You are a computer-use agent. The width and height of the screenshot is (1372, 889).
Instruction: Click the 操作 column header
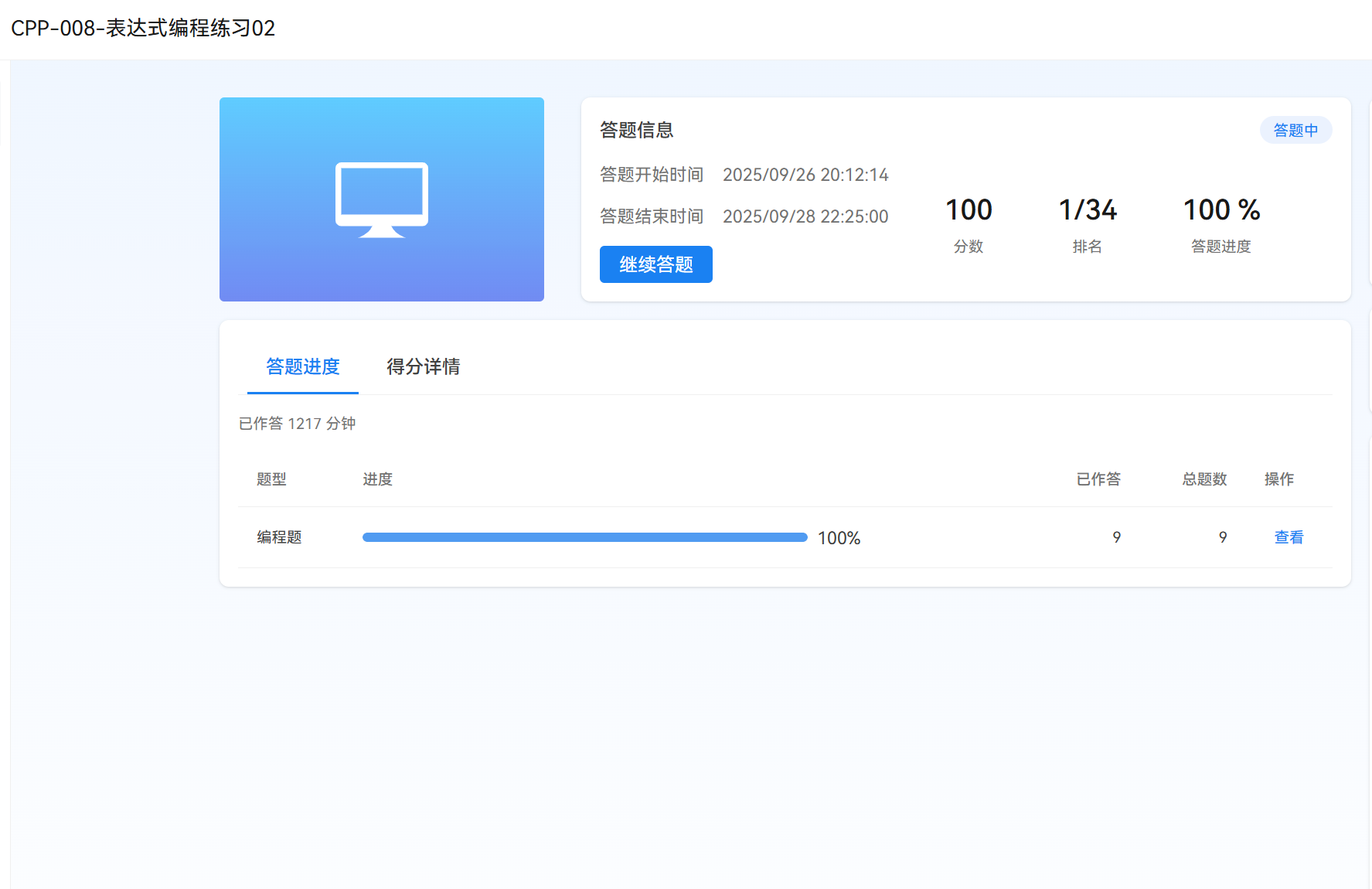click(1279, 479)
